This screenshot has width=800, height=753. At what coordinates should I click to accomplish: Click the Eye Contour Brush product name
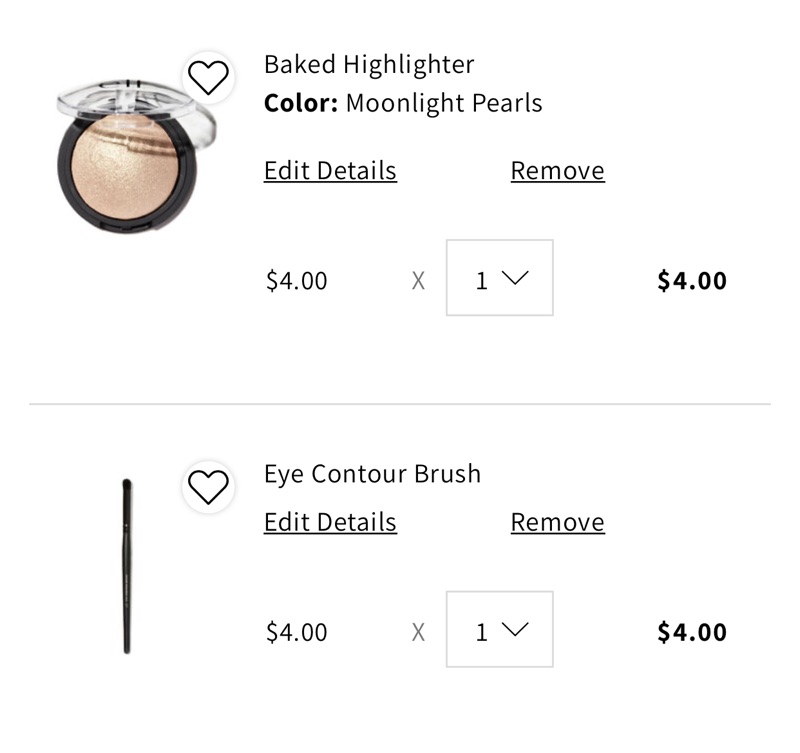point(372,474)
